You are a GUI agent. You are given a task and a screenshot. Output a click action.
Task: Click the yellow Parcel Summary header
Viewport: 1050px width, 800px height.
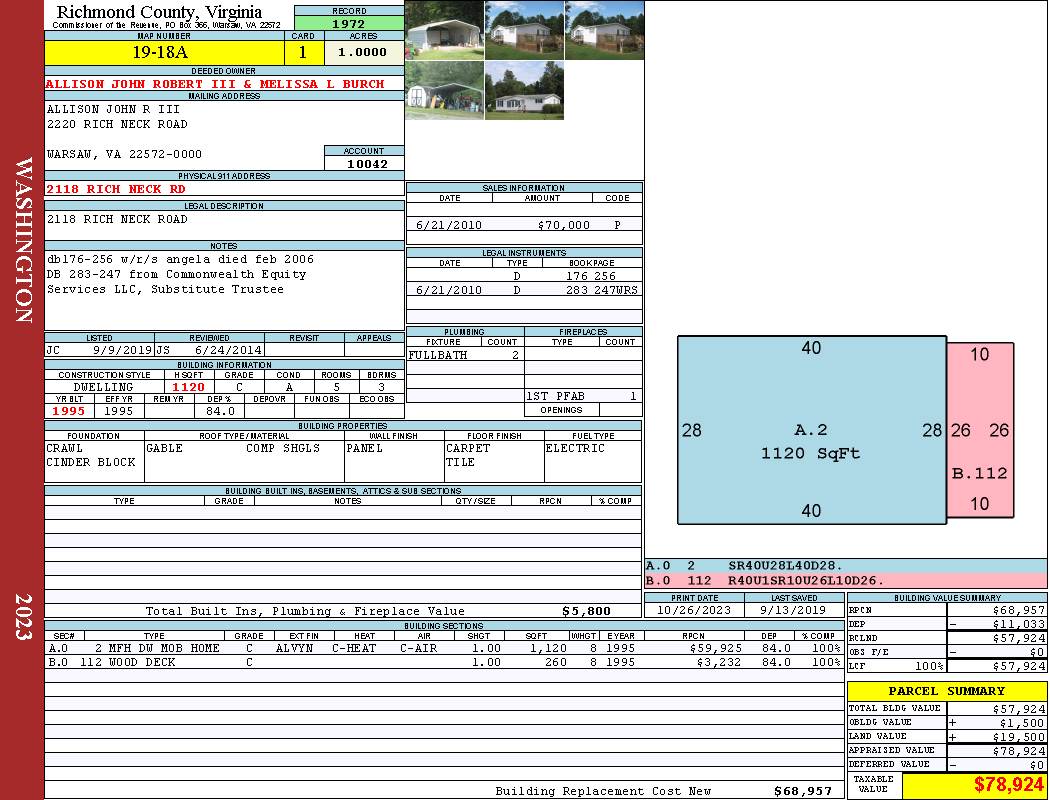pyautogui.click(x=946, y=691)
